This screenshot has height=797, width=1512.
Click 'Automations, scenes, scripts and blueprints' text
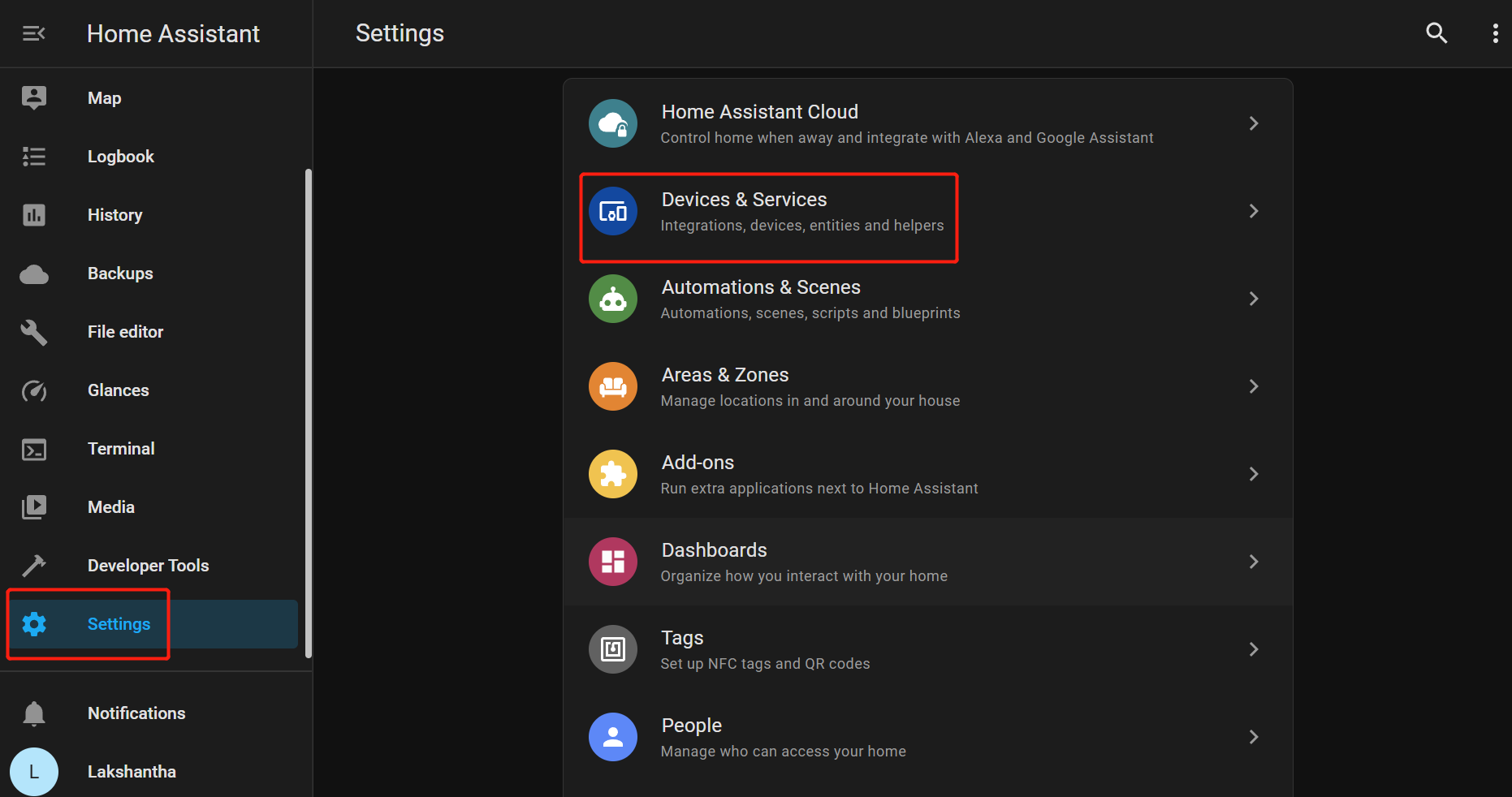click(x=810, y=313)
